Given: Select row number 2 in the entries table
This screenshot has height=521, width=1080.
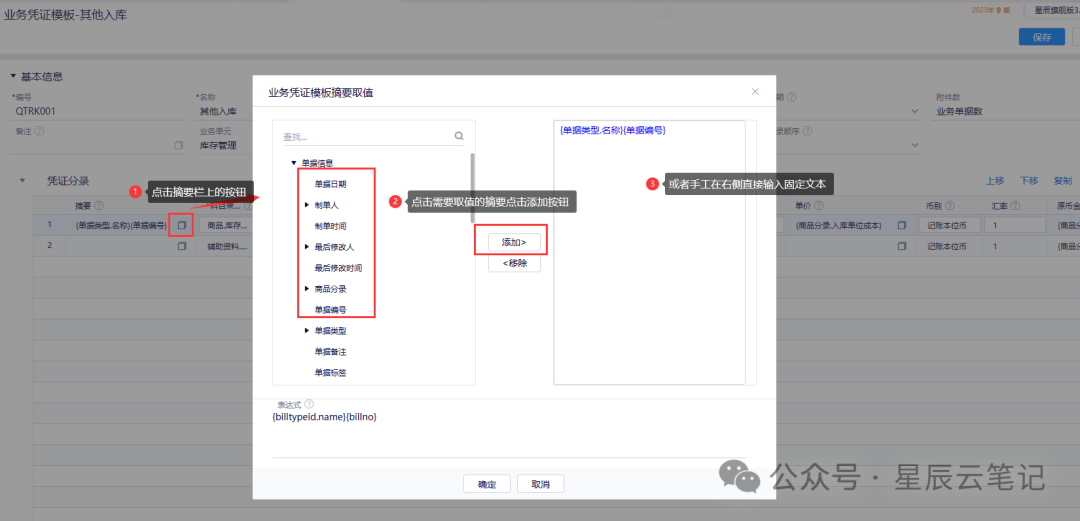Looking at the screenshot, I should click(49, 246).
